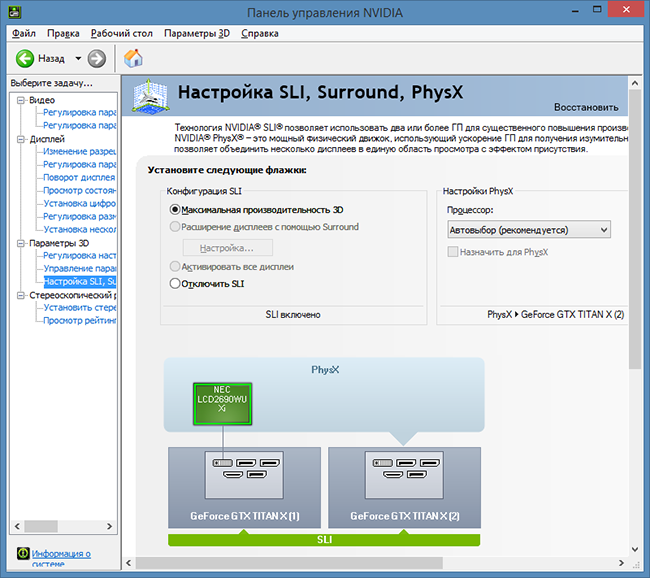The image size is (650, 578).
Task: Click the PhysX GeForce GTX TITAN X (2) status text
Action: (x=555, y=314)
